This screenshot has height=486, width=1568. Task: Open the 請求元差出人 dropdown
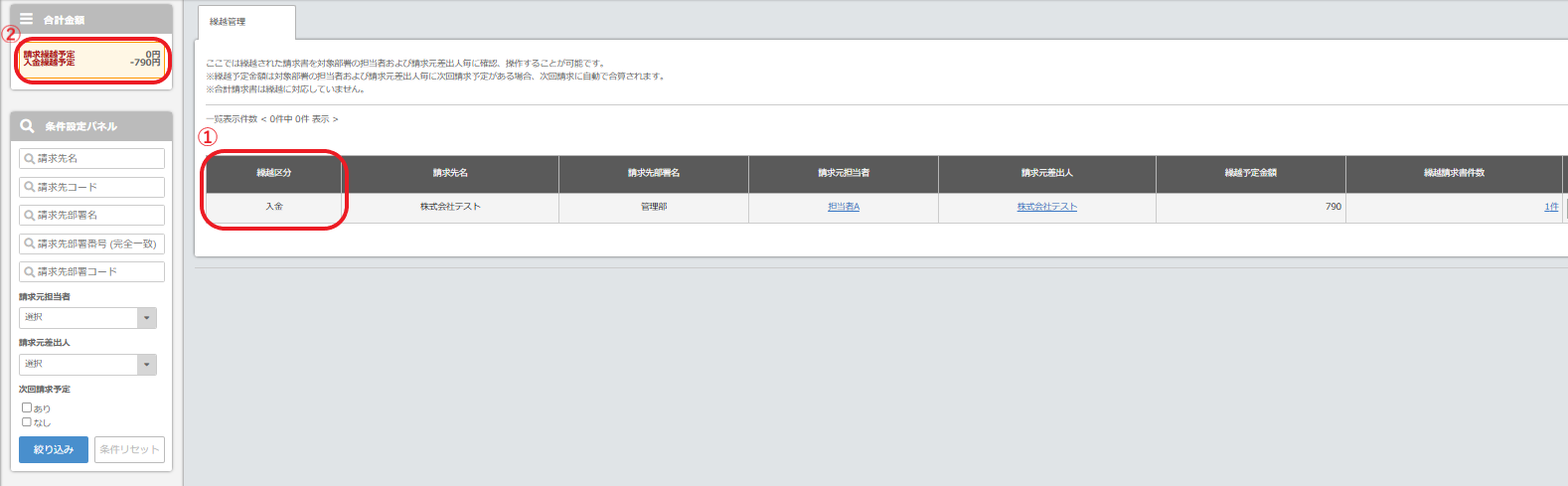(87, 365)
